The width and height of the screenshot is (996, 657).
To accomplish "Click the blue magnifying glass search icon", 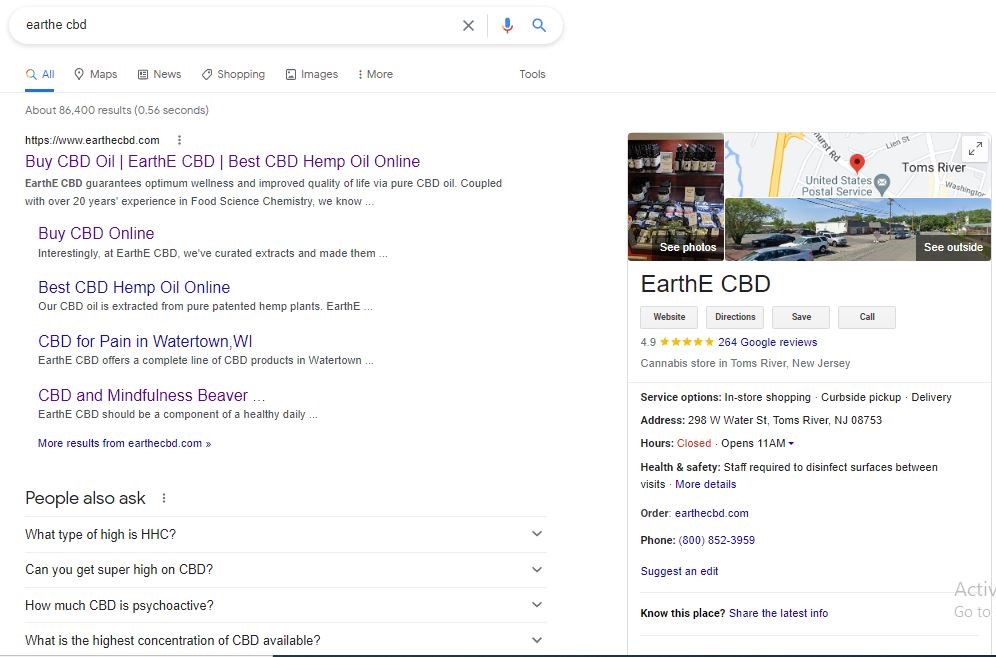I will coord(539,26).
